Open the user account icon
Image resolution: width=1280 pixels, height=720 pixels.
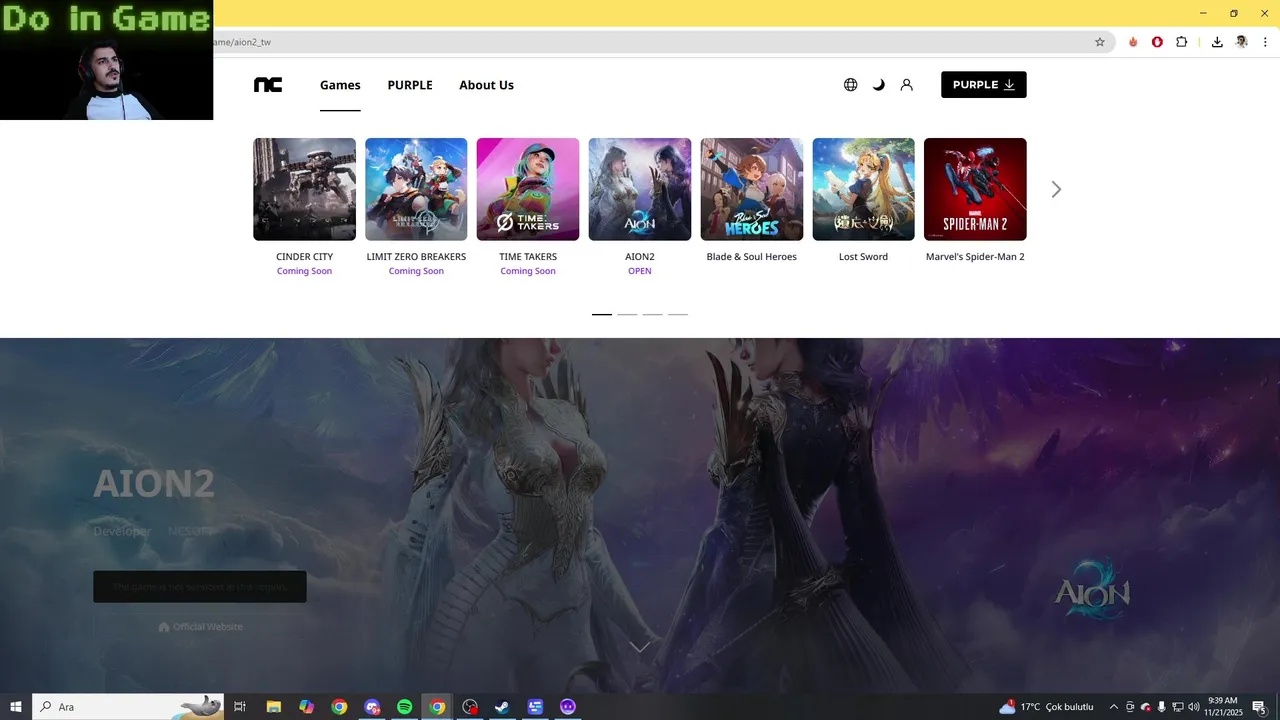pyautogui.click(x=907, y=85)
